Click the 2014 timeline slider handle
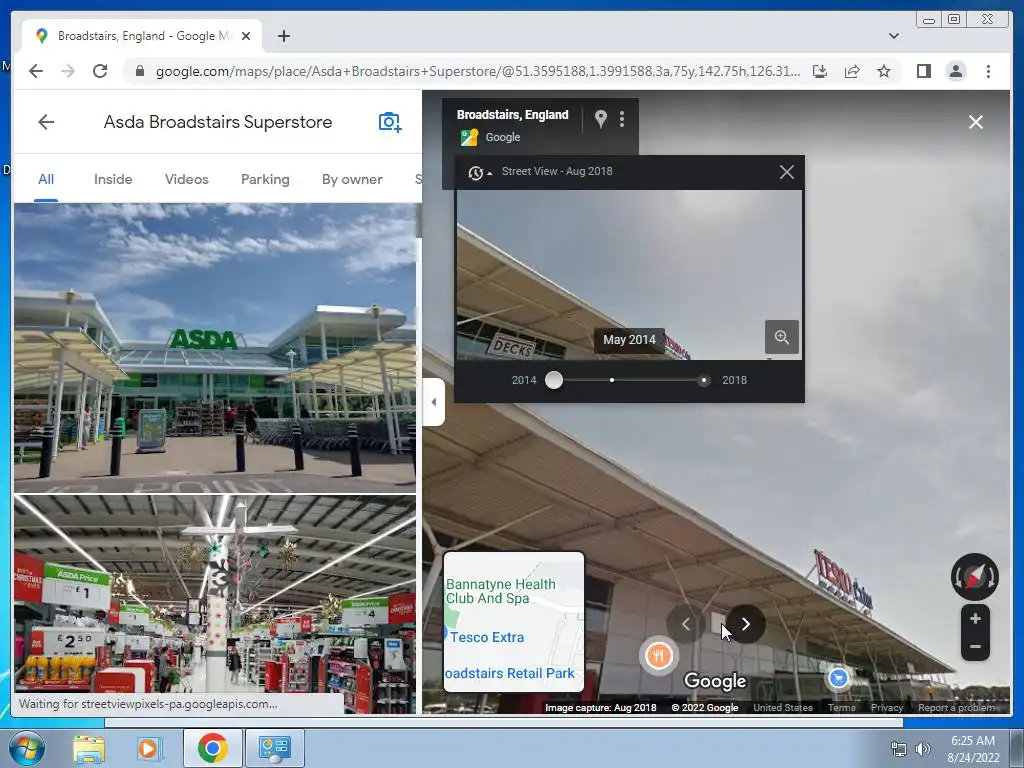This screenshot has height=768, width=1024. pyautogui.click(x=554, y=380)
